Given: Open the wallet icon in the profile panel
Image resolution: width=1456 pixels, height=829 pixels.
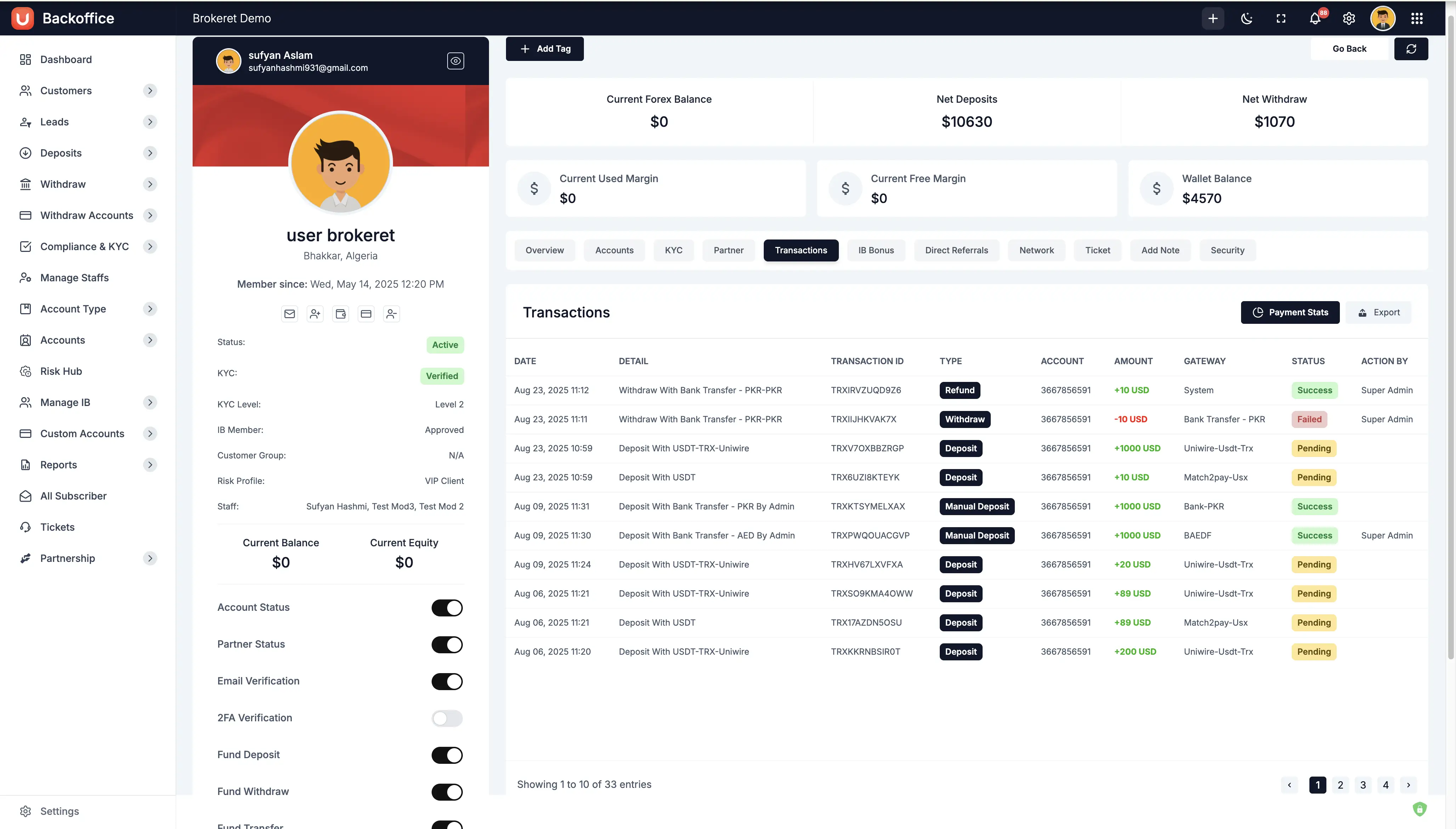Looking at the screenshot, I should coord(340,314).
